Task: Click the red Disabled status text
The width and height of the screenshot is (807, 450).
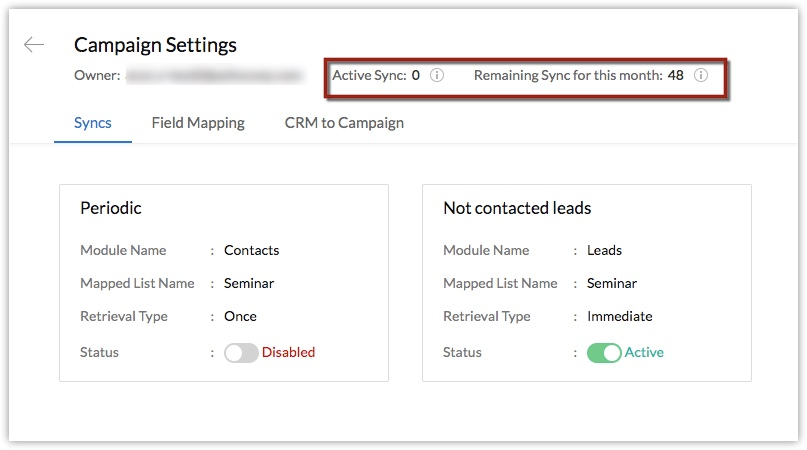Action: tap(288, 352)
